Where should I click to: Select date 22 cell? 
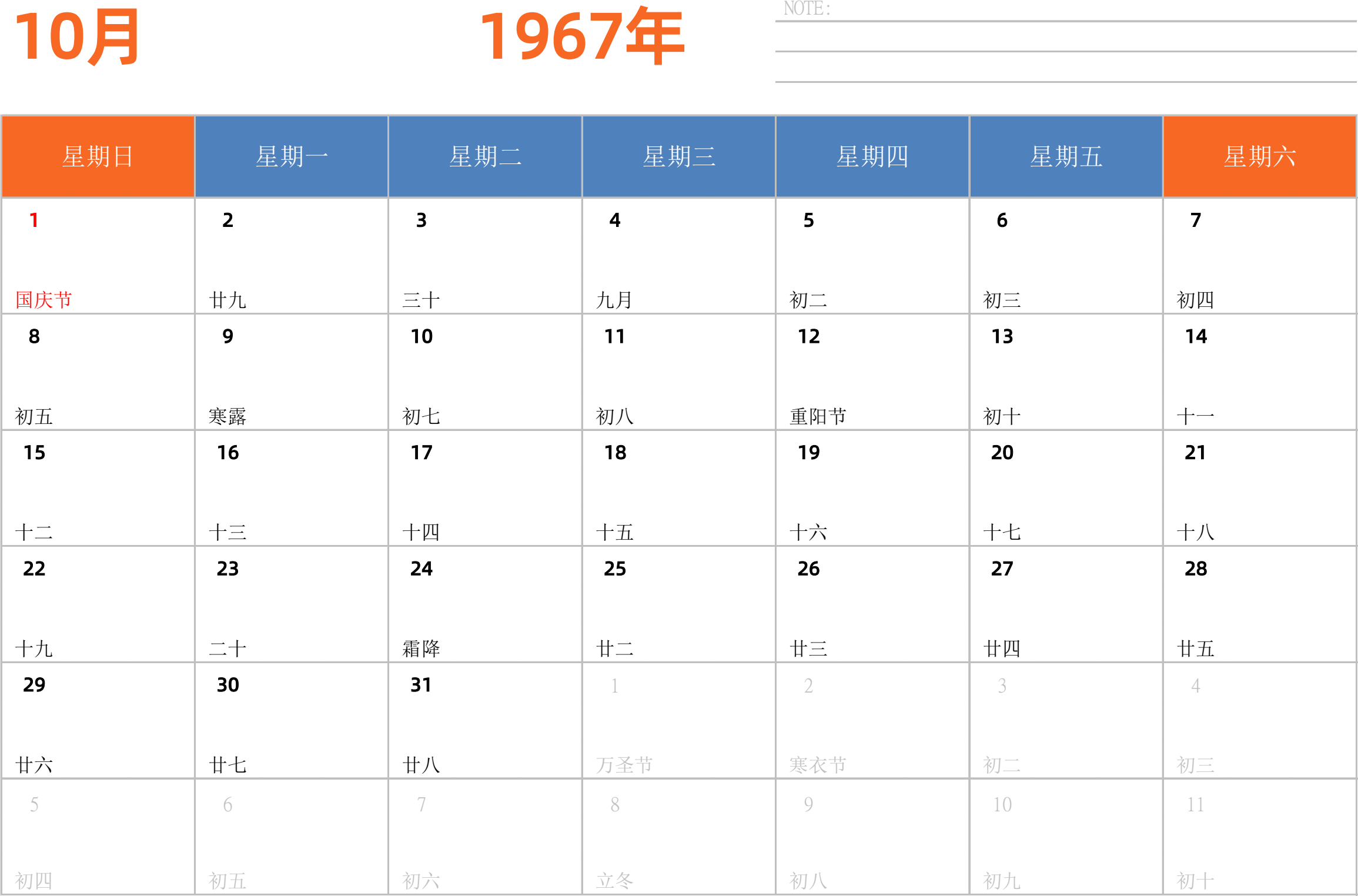click(x=98, y=604)
